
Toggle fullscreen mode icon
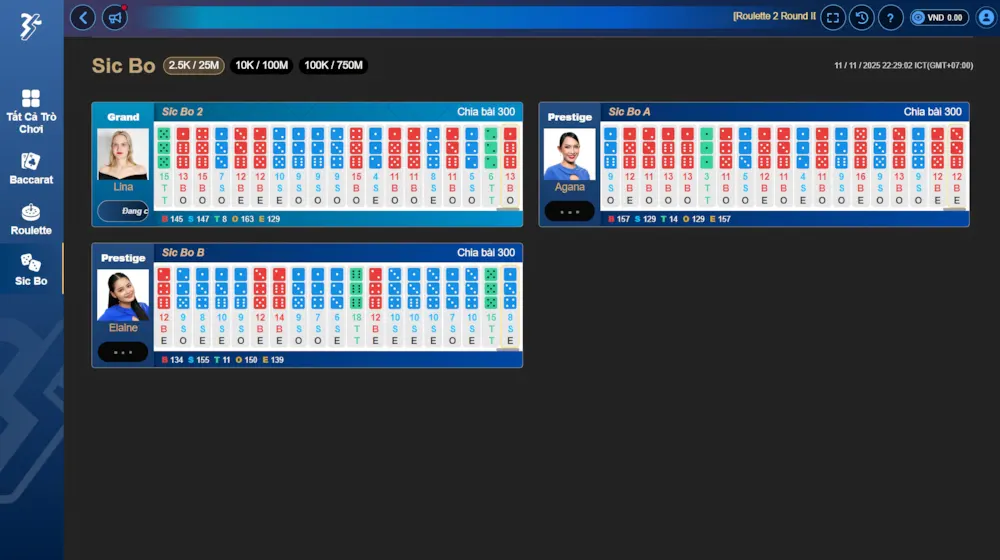tap(833, 17)
